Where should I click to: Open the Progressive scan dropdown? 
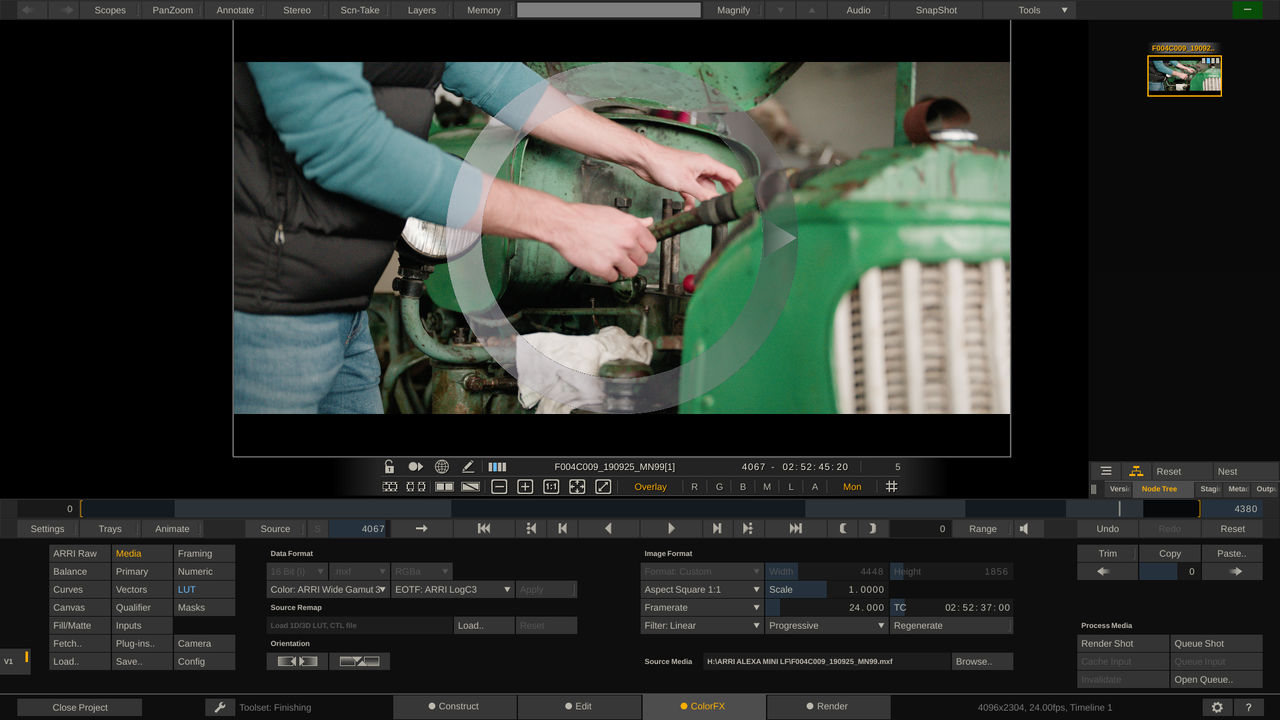point(827,626)
